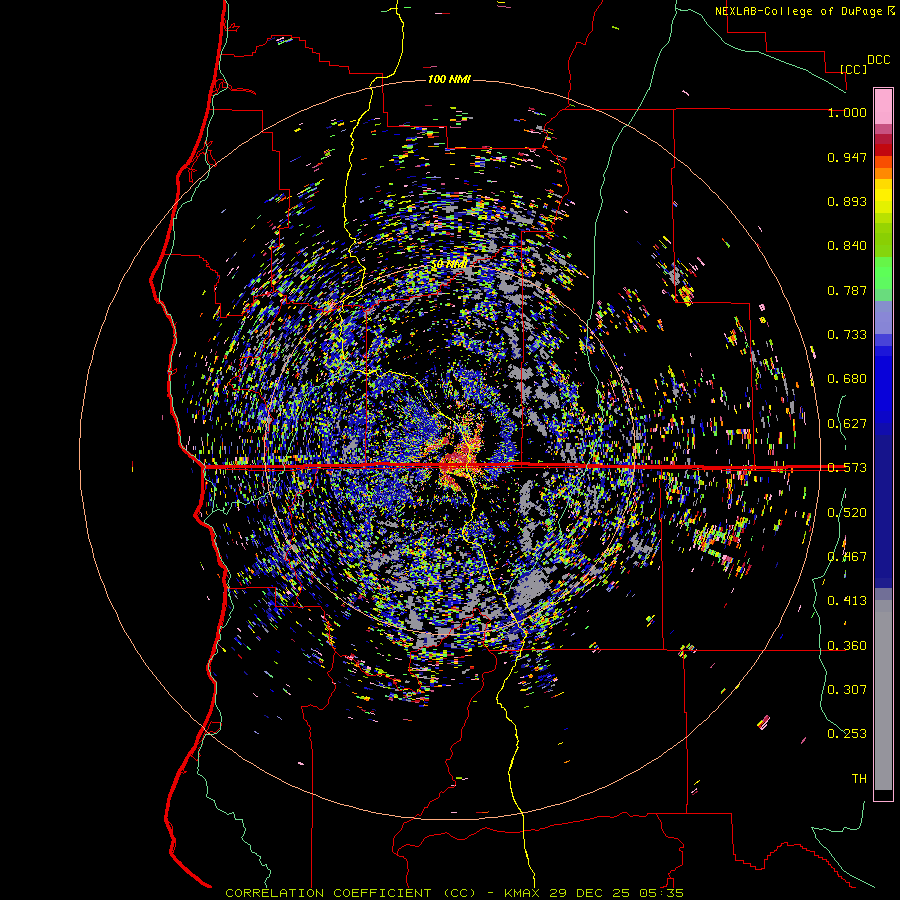Select the 0.360 scale value
This screenshot has height=900, width=900.
tap(847, 646)
